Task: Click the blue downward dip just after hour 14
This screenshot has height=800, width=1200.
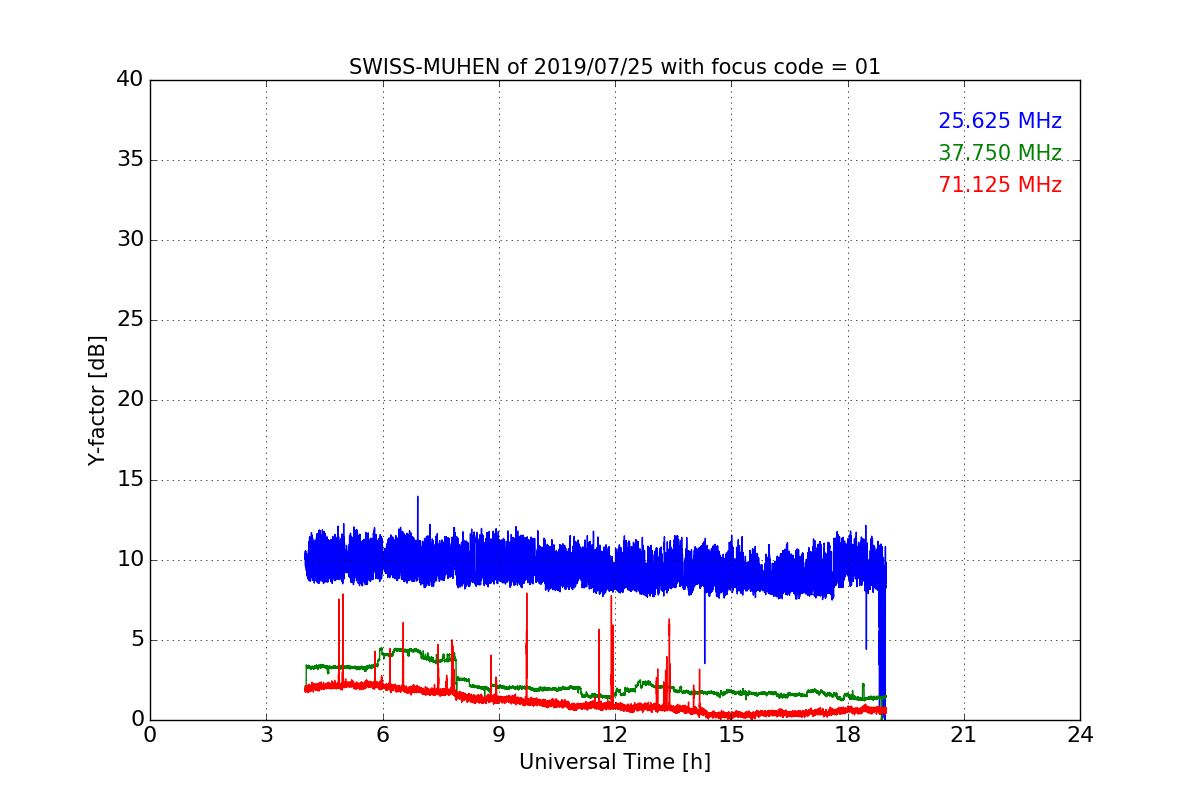Action: point(705,630)
